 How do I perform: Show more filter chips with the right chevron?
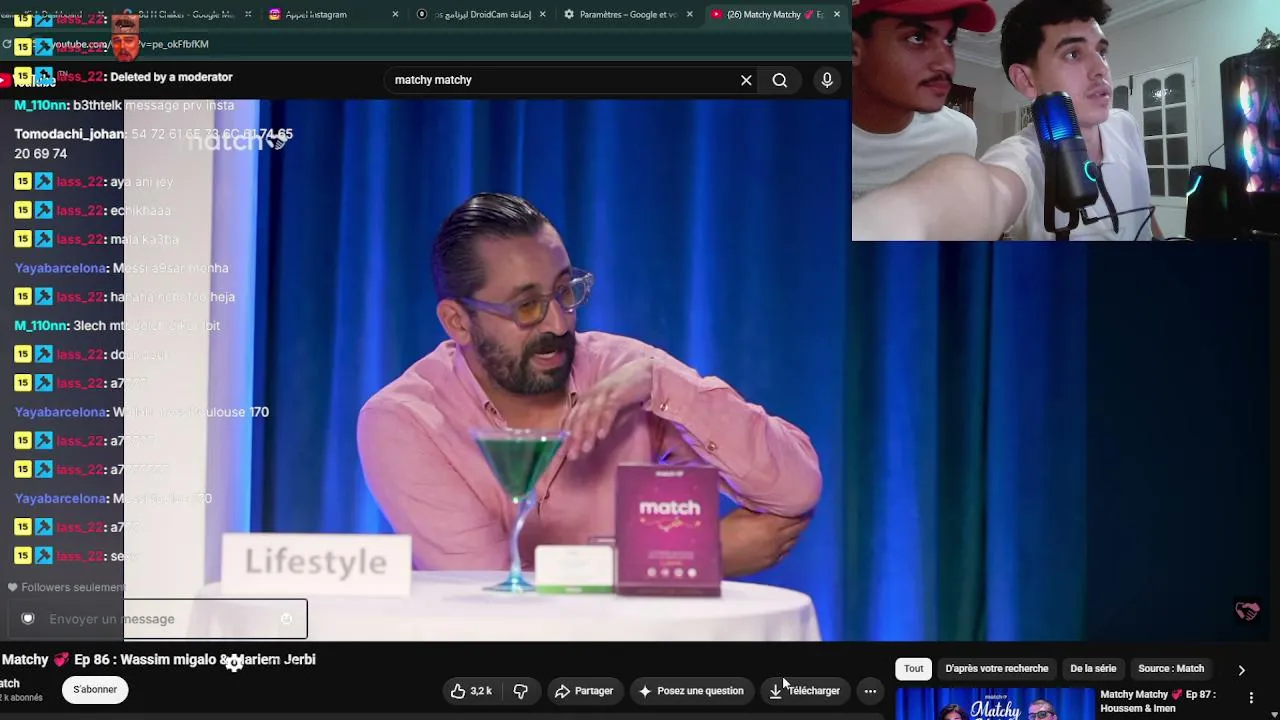pos(1242,670)
